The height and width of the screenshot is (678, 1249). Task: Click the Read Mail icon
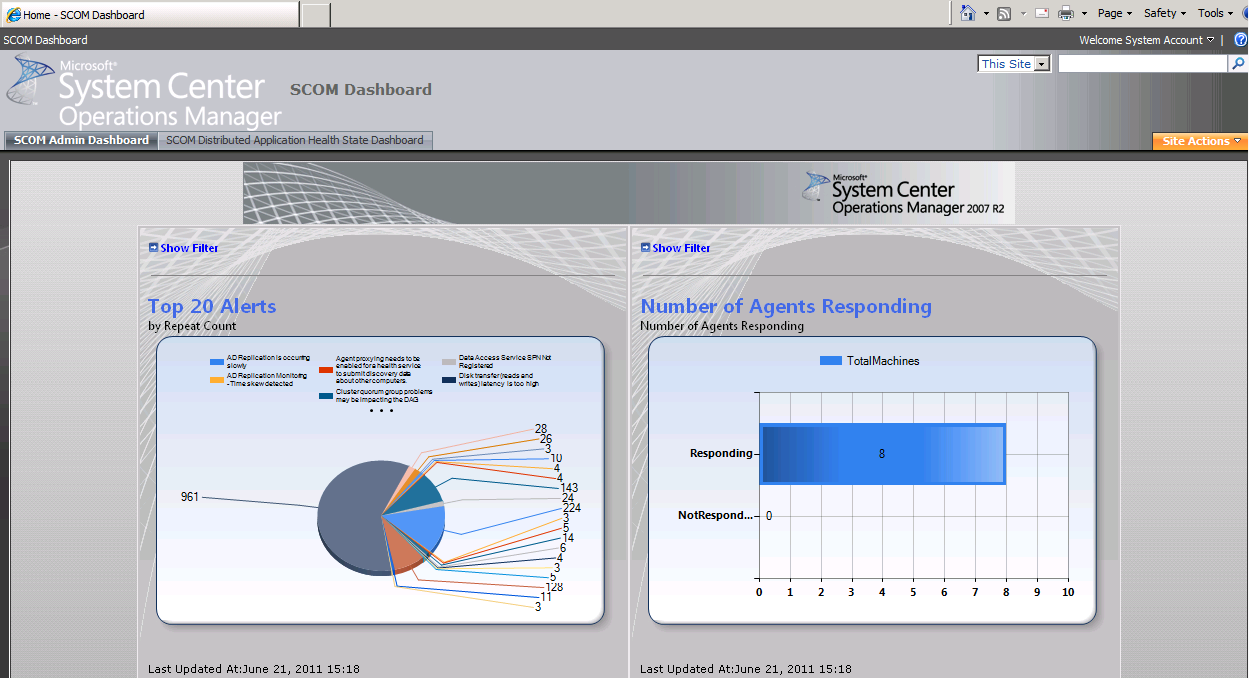coord(1042,13)
